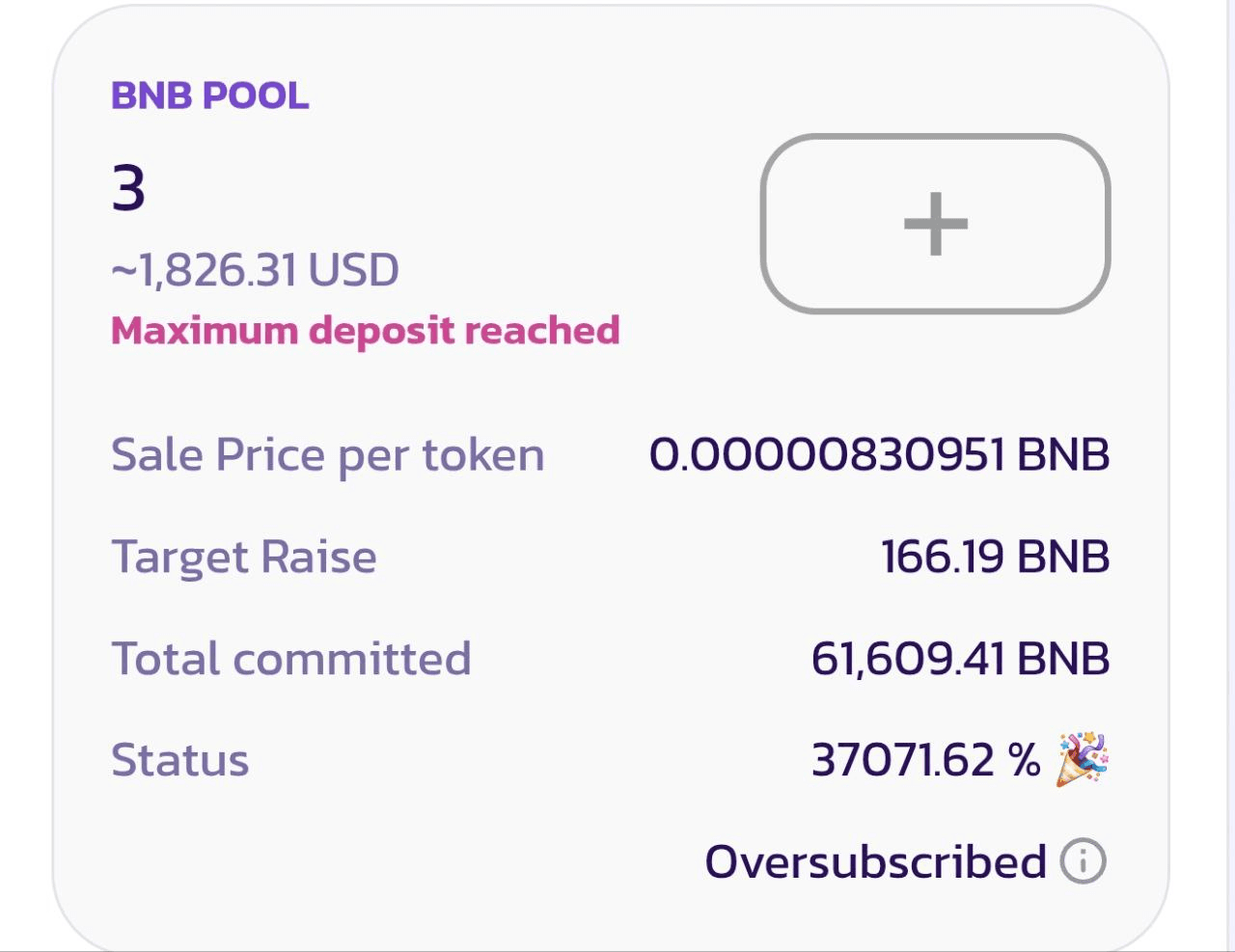Click the BNB POOL heading

209,95
